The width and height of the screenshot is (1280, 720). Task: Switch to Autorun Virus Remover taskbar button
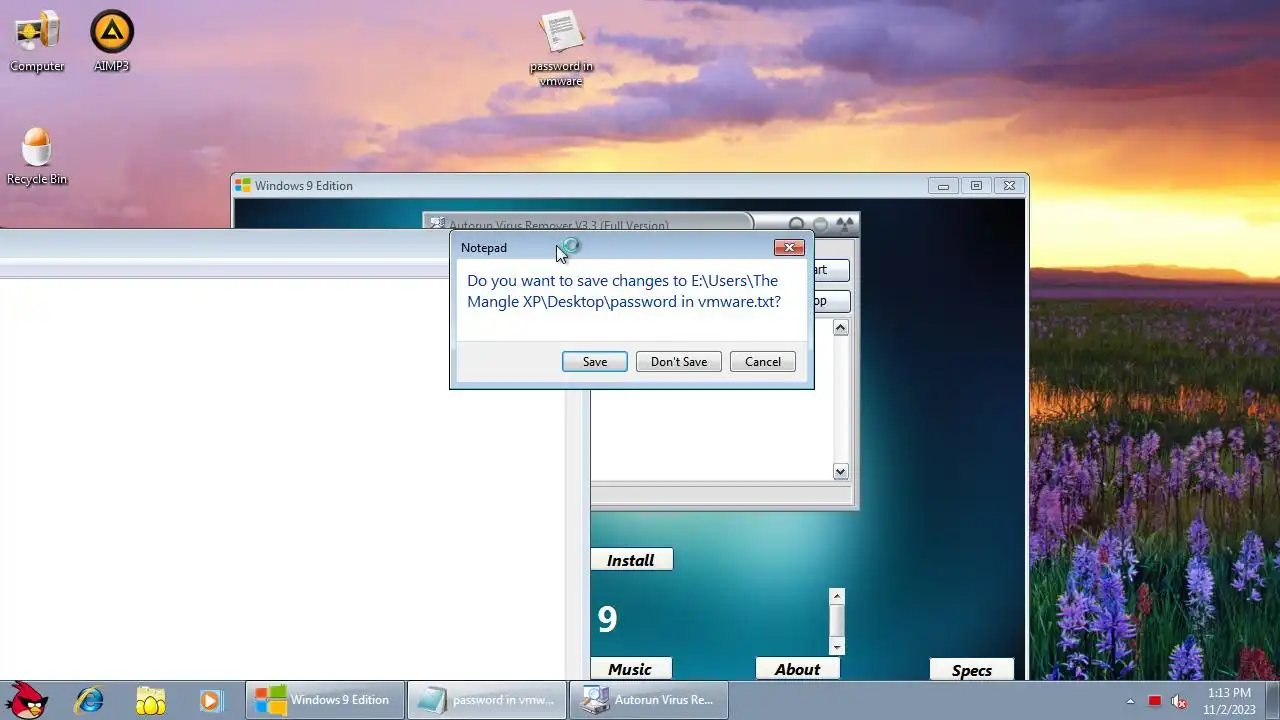tap(649, 700)
